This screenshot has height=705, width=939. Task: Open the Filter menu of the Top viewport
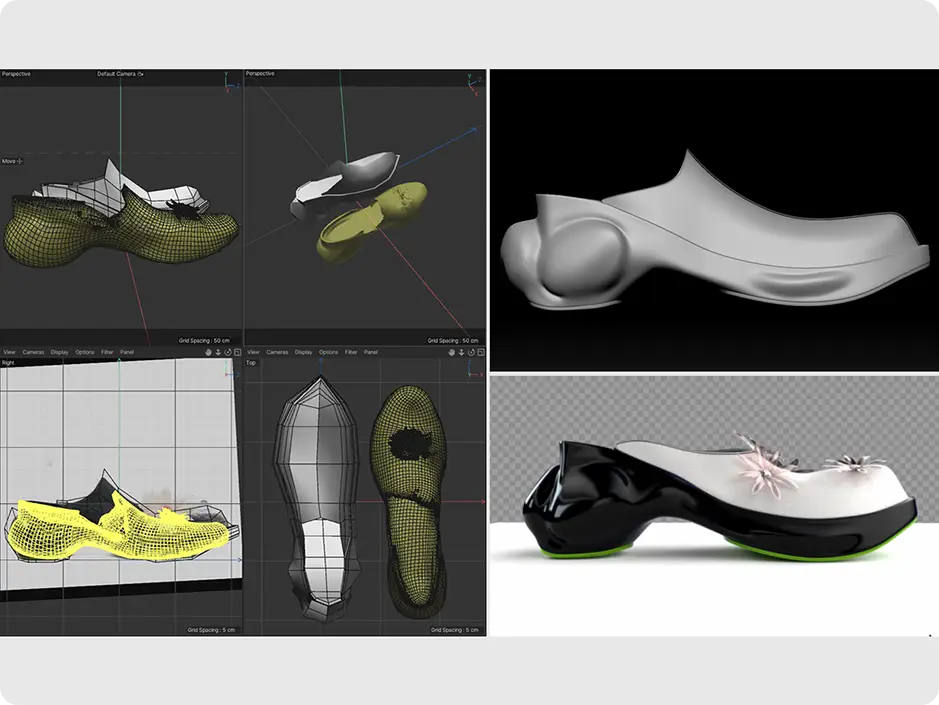(351, 352)
